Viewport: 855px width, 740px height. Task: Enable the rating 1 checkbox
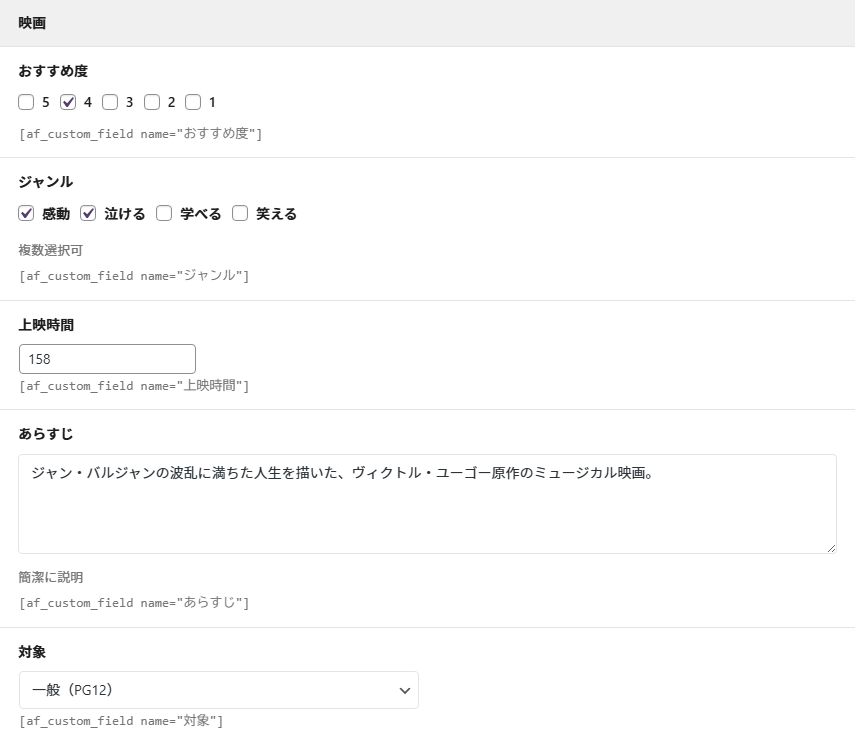(194, 102)
